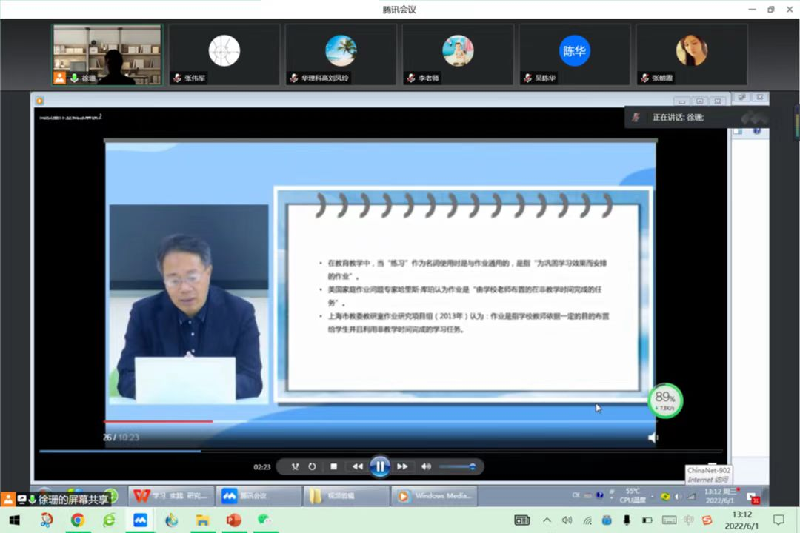800x533 pixels.
Task: Click the orange host icon on 徐珊's tile
Action: tap(60, 78)
